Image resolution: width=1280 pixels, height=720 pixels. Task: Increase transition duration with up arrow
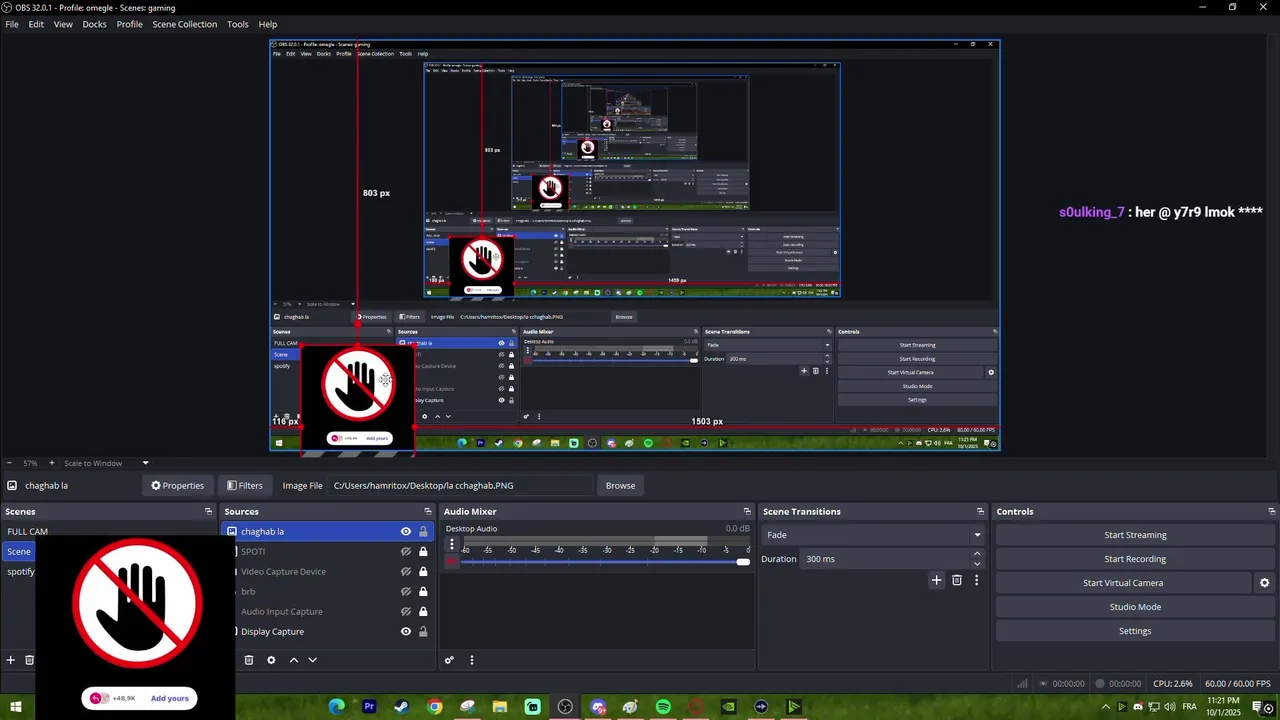977,554
